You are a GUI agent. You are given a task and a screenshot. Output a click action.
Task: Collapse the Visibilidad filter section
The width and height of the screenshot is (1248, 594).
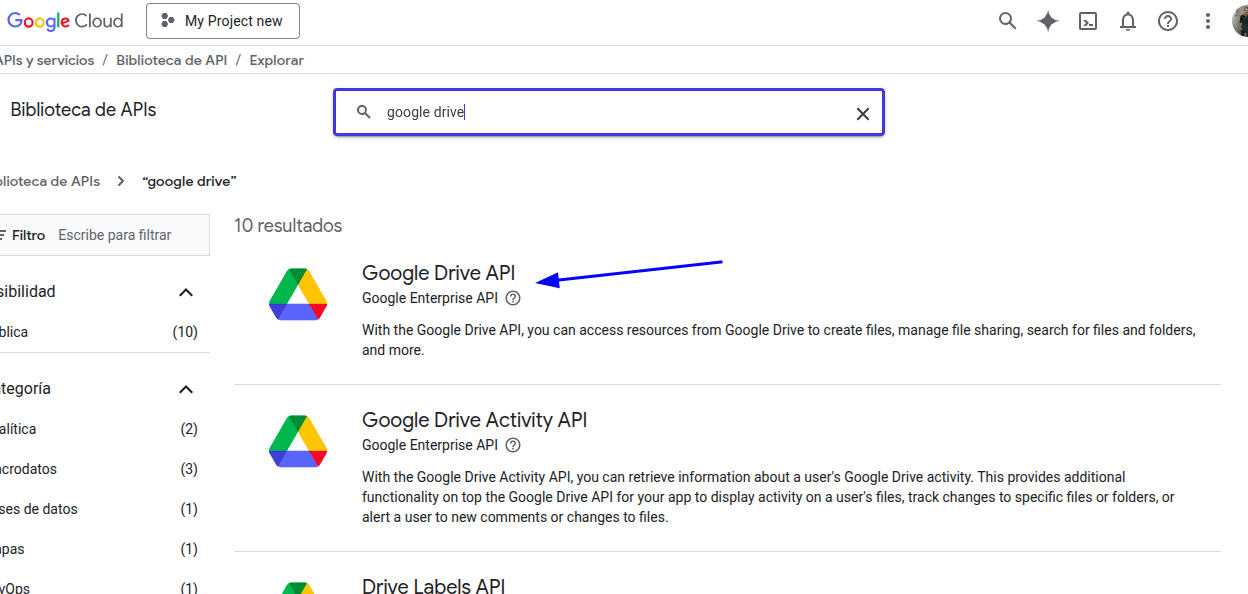click(x=185, y=292)
